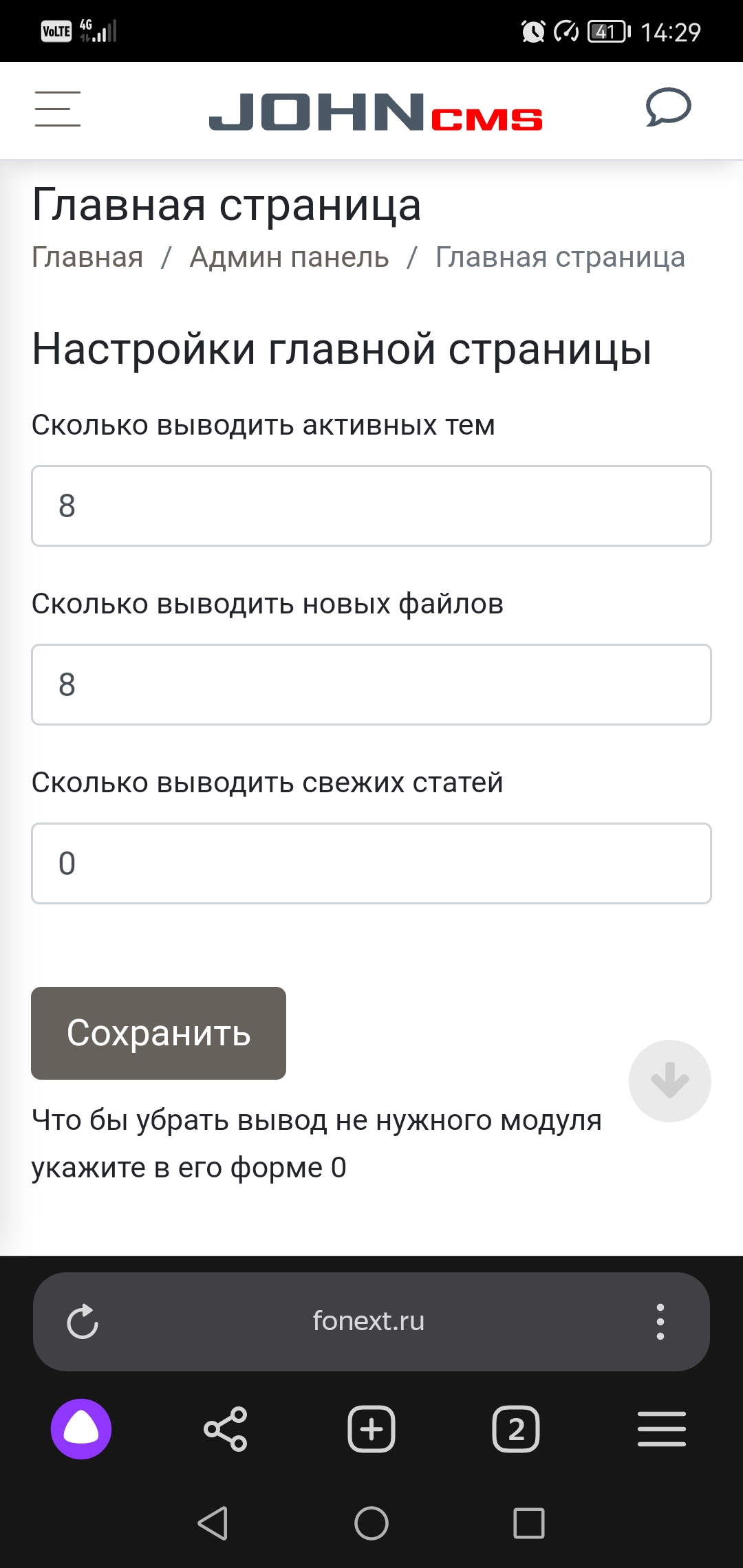Share the current page
Viewport: 743px width, 1568px height.
click(x=226, y=1428)
